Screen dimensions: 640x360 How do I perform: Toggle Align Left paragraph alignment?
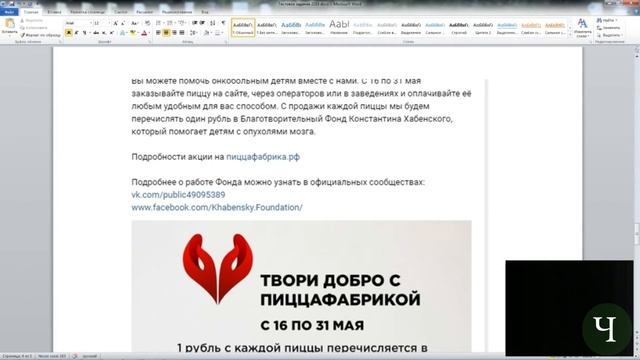coord(158,33)
